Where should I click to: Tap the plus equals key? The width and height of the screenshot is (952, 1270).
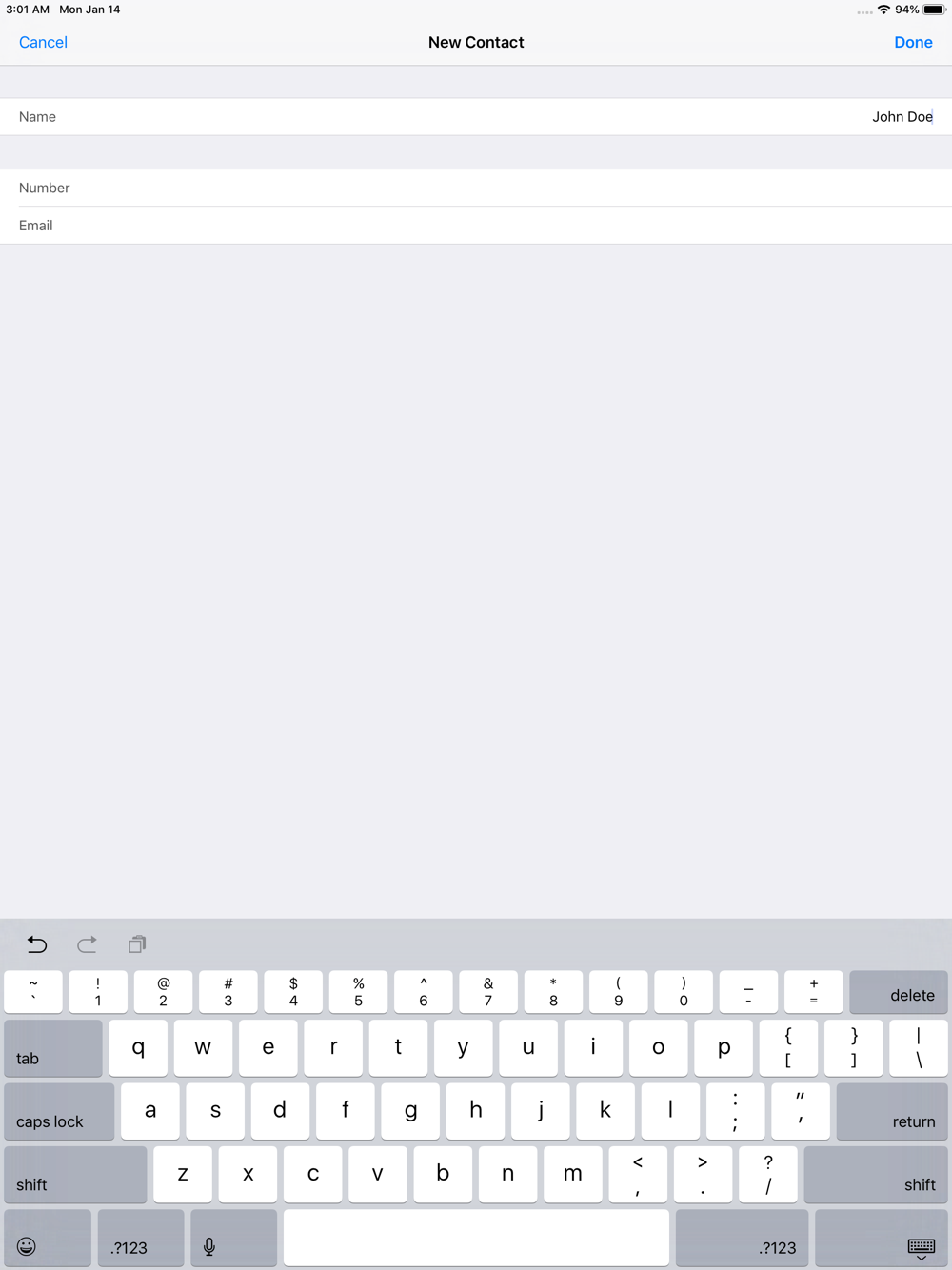(x=814, y=992)
